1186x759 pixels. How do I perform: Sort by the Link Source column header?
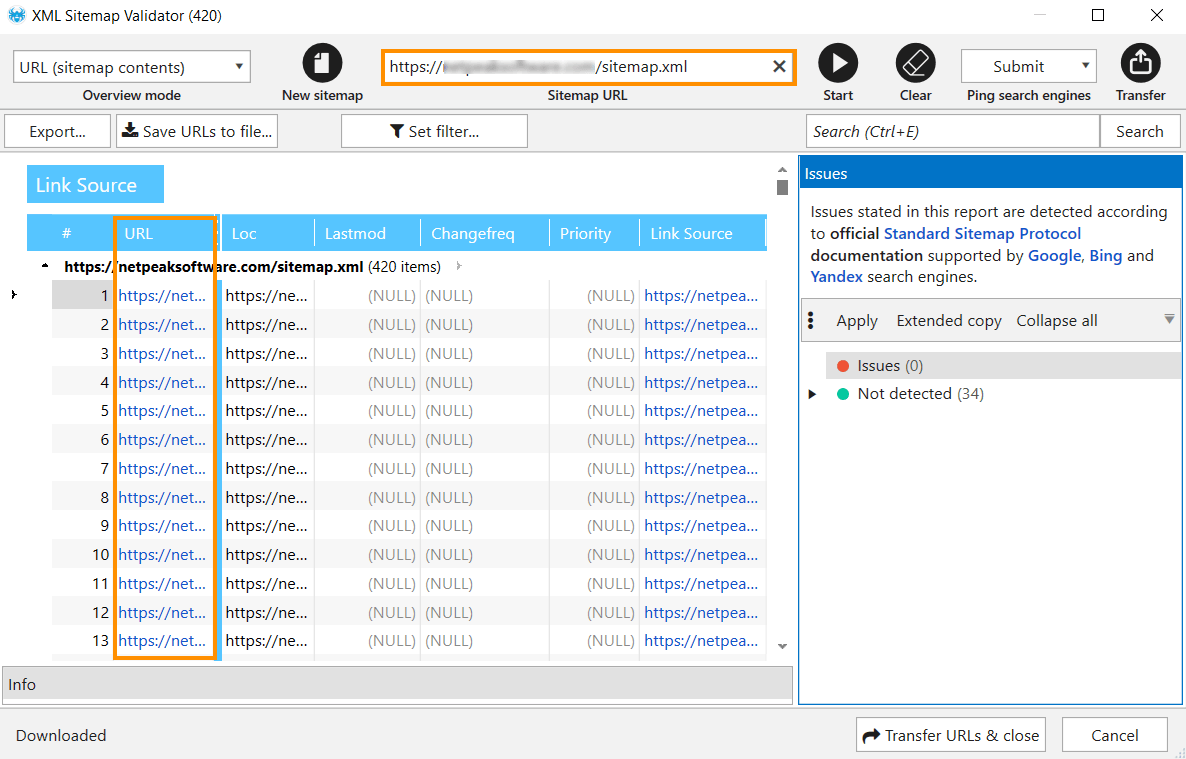pos(702,233)
